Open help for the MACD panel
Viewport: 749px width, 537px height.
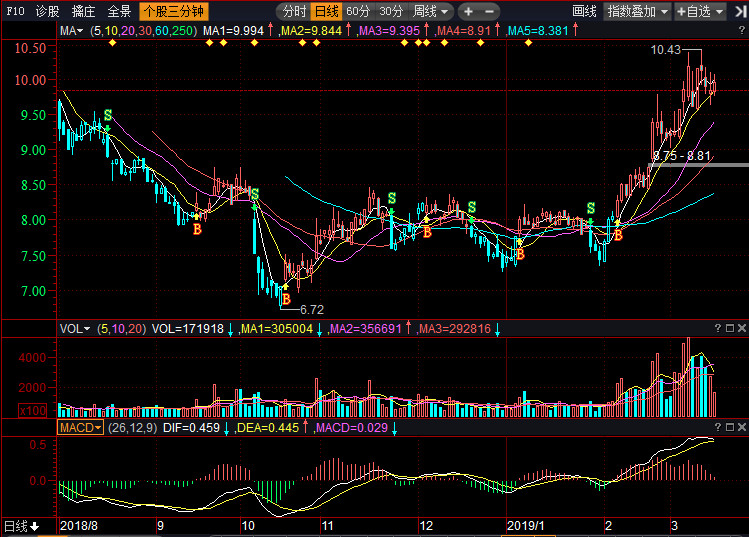pyautogui.click(x=718, y=427)
